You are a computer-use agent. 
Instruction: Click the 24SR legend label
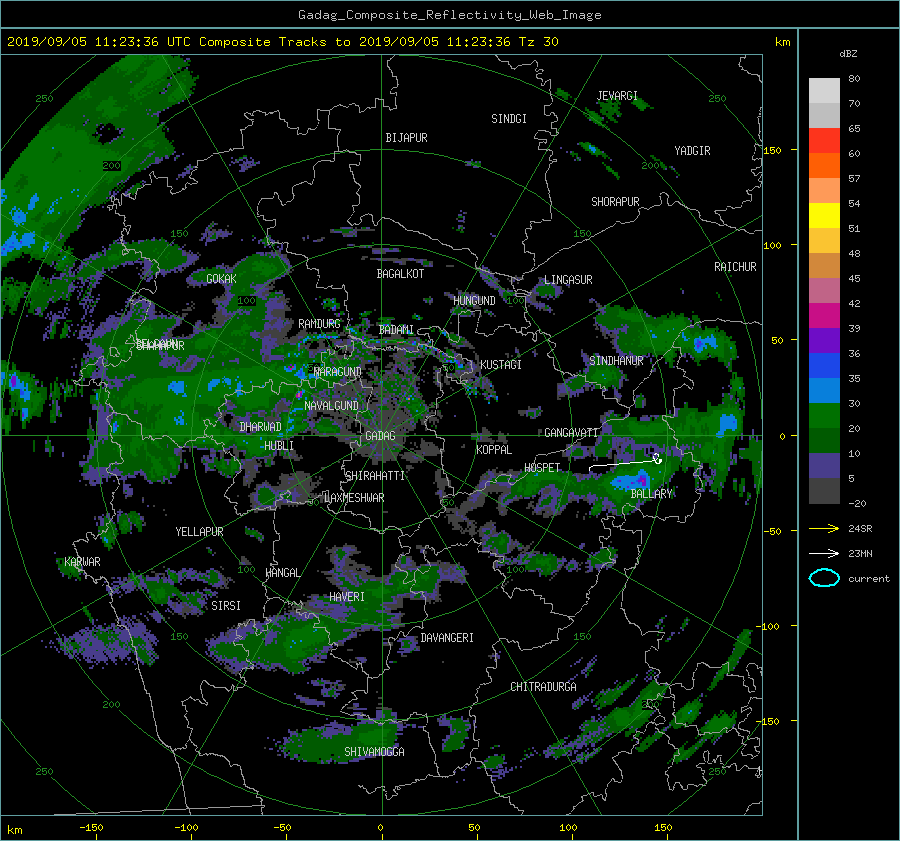click(860, 529)
